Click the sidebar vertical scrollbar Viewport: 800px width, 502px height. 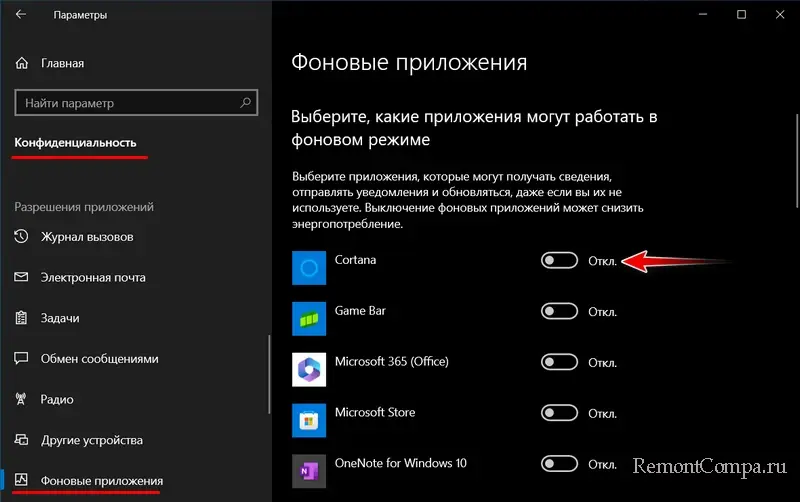click(269, 374)
